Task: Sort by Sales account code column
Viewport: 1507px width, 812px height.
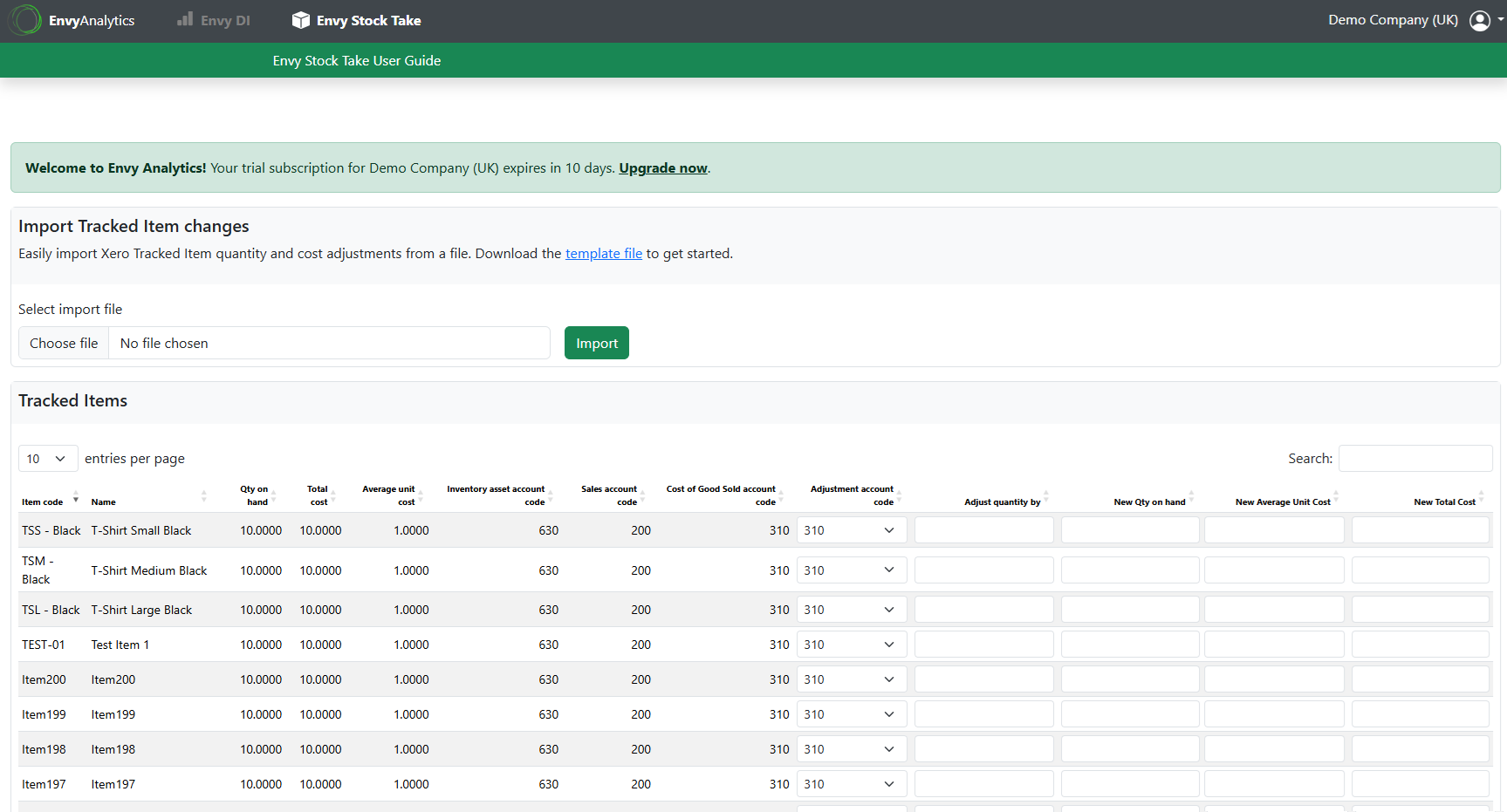Action: [x=643, y=496]
